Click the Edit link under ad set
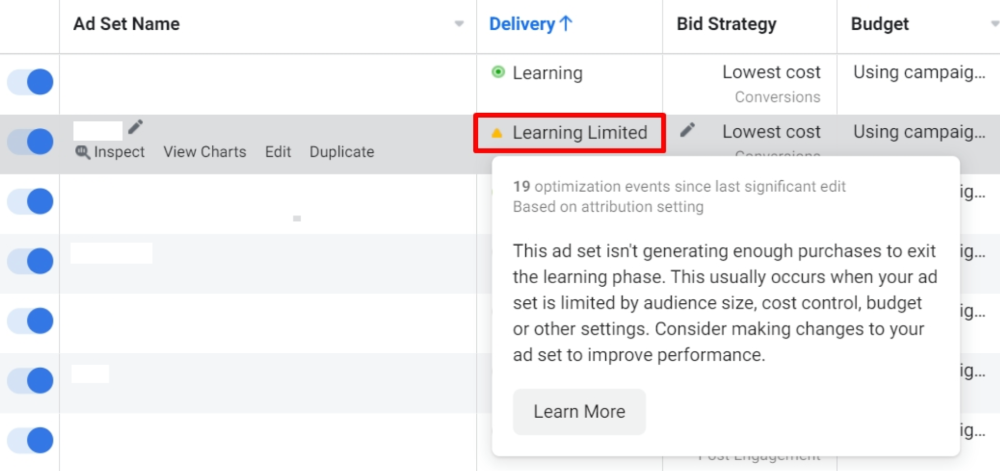 (278, 152)
